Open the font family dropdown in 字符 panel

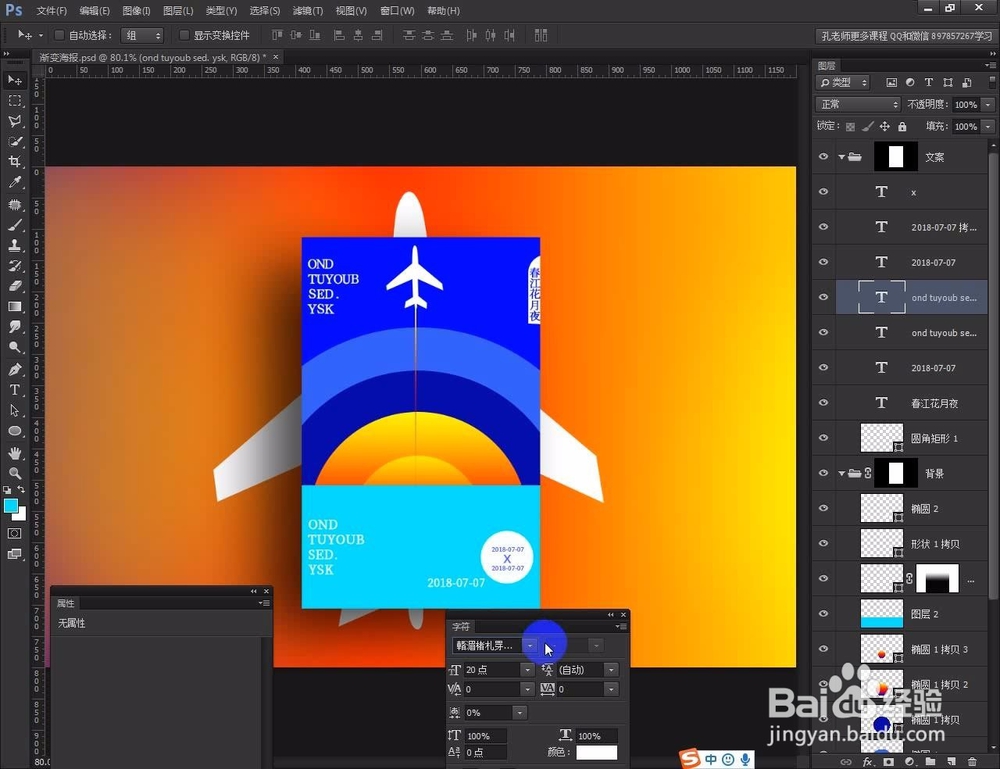point(490,645)
